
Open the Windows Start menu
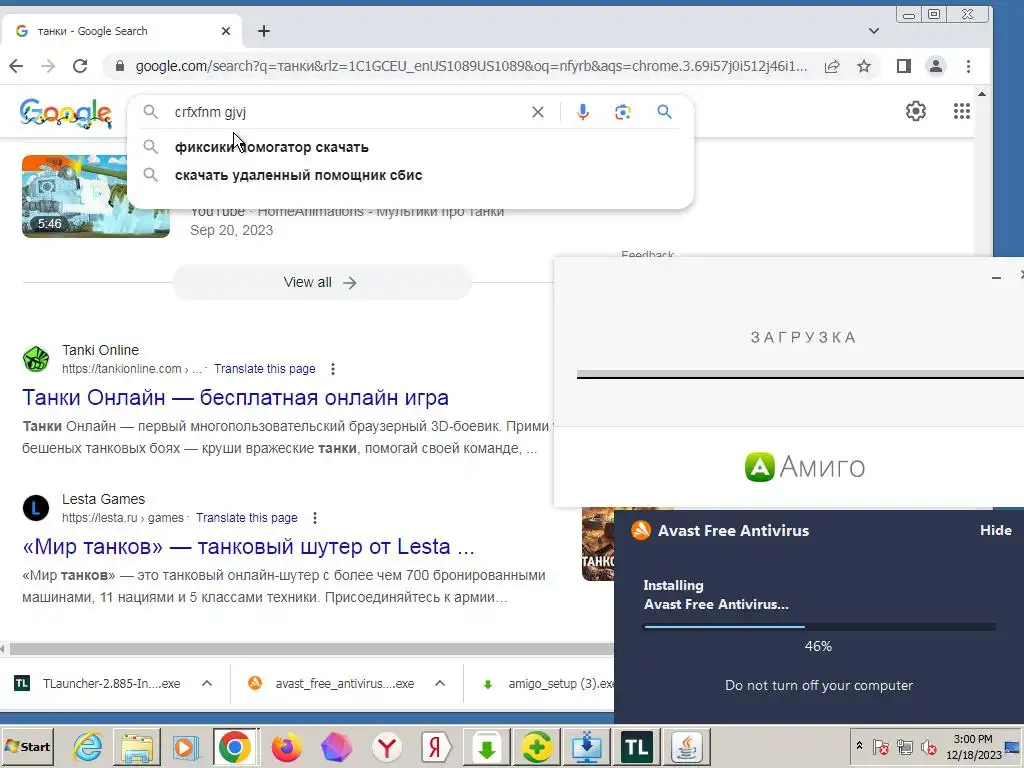coord(28,746)
